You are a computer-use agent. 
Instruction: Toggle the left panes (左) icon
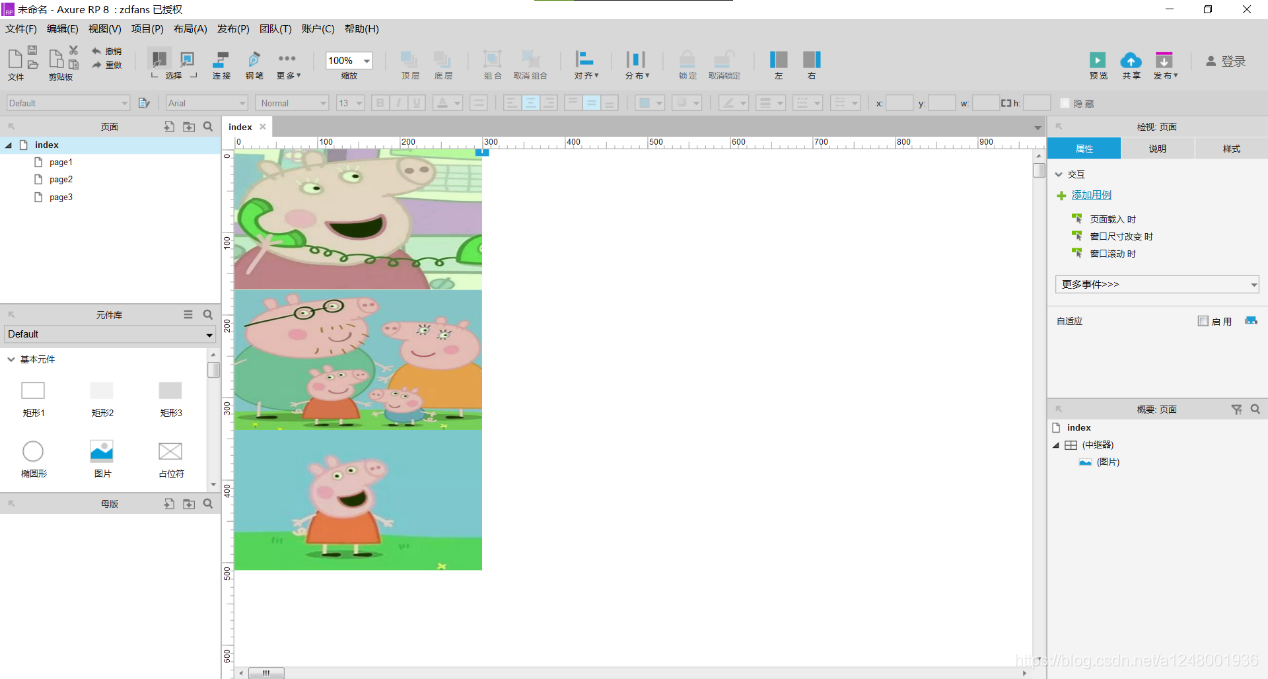click(x=779, y=60)
